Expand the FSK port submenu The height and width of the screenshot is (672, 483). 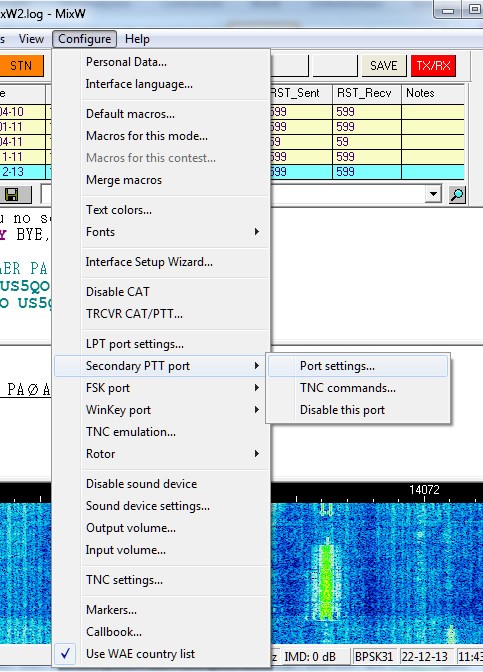162,388
